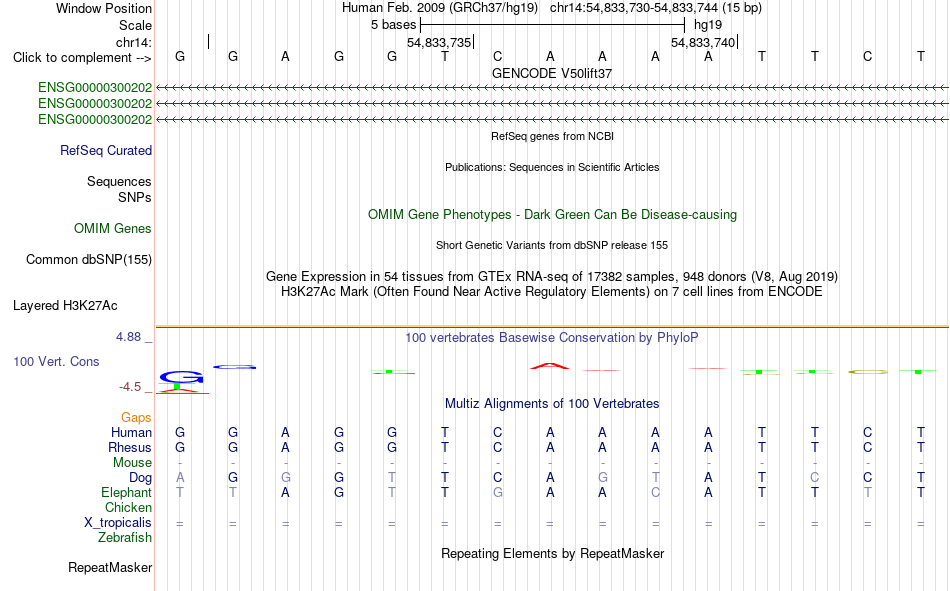Select the 'Chicken' alignment row label
The image size is (950, 591).
tap(128, 508)
